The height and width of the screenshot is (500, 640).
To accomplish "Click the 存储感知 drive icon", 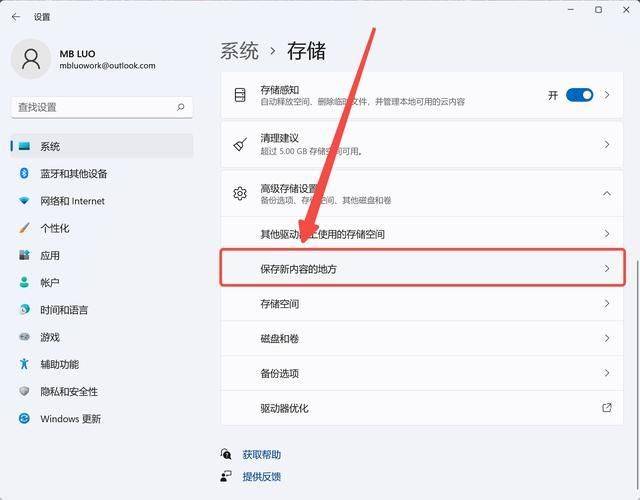I will tap(240, 95).
